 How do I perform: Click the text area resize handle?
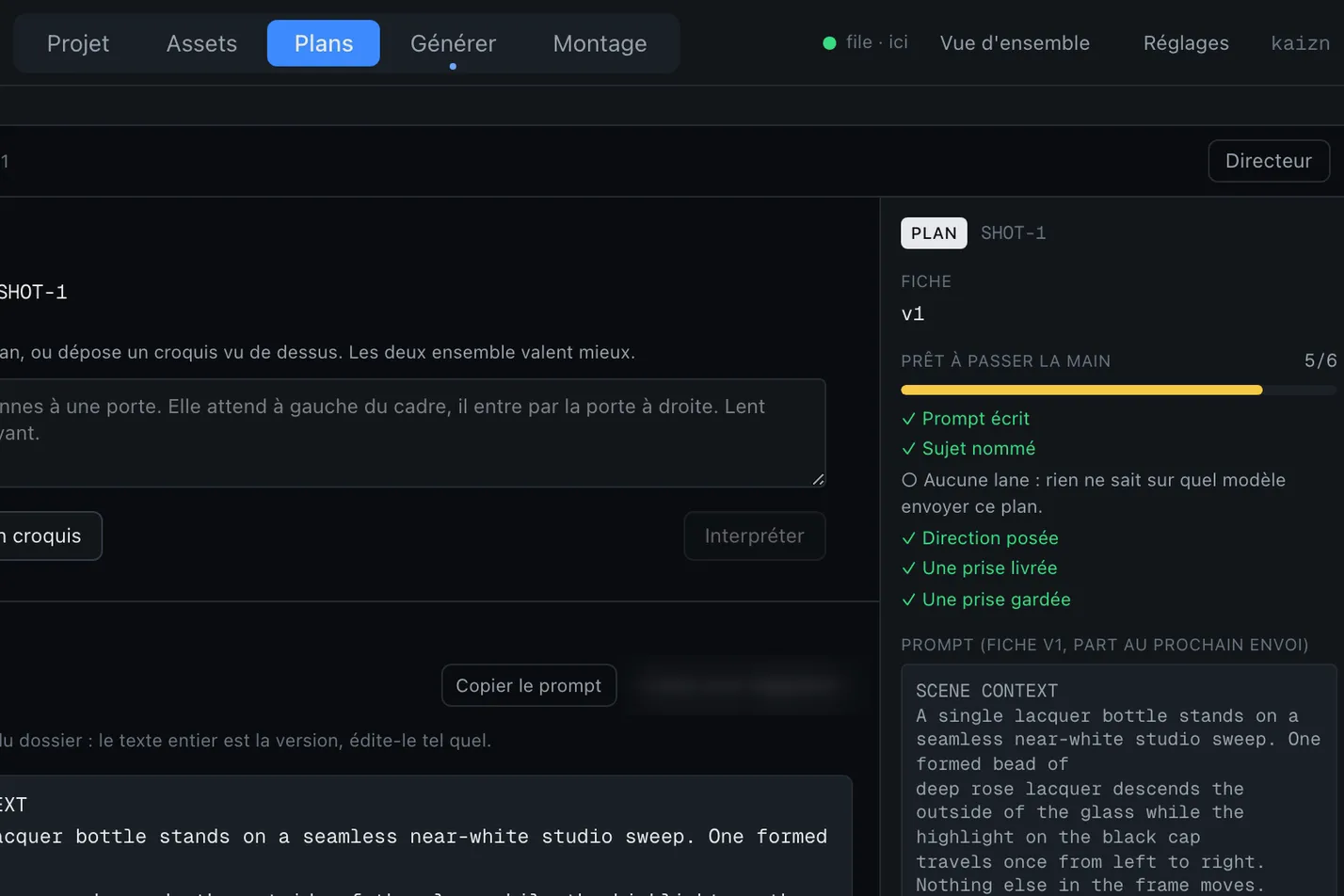(818, 479)
